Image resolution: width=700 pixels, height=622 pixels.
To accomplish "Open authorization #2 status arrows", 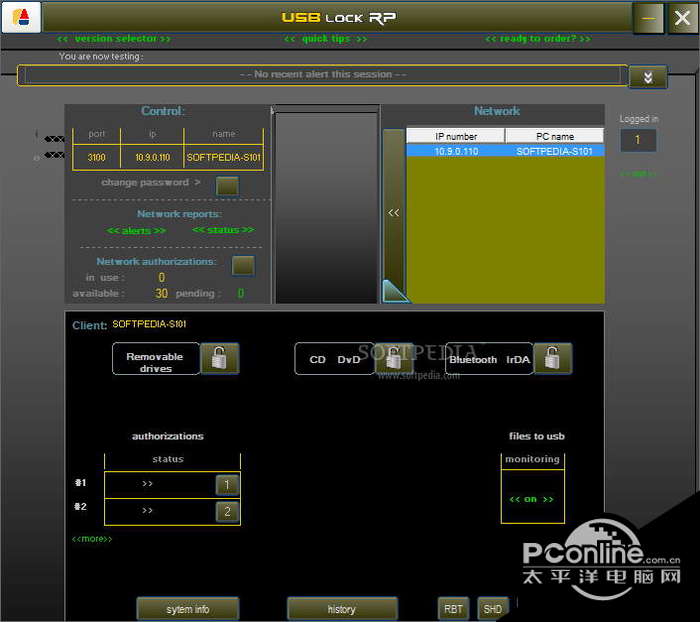I will (x=147, y=510).
